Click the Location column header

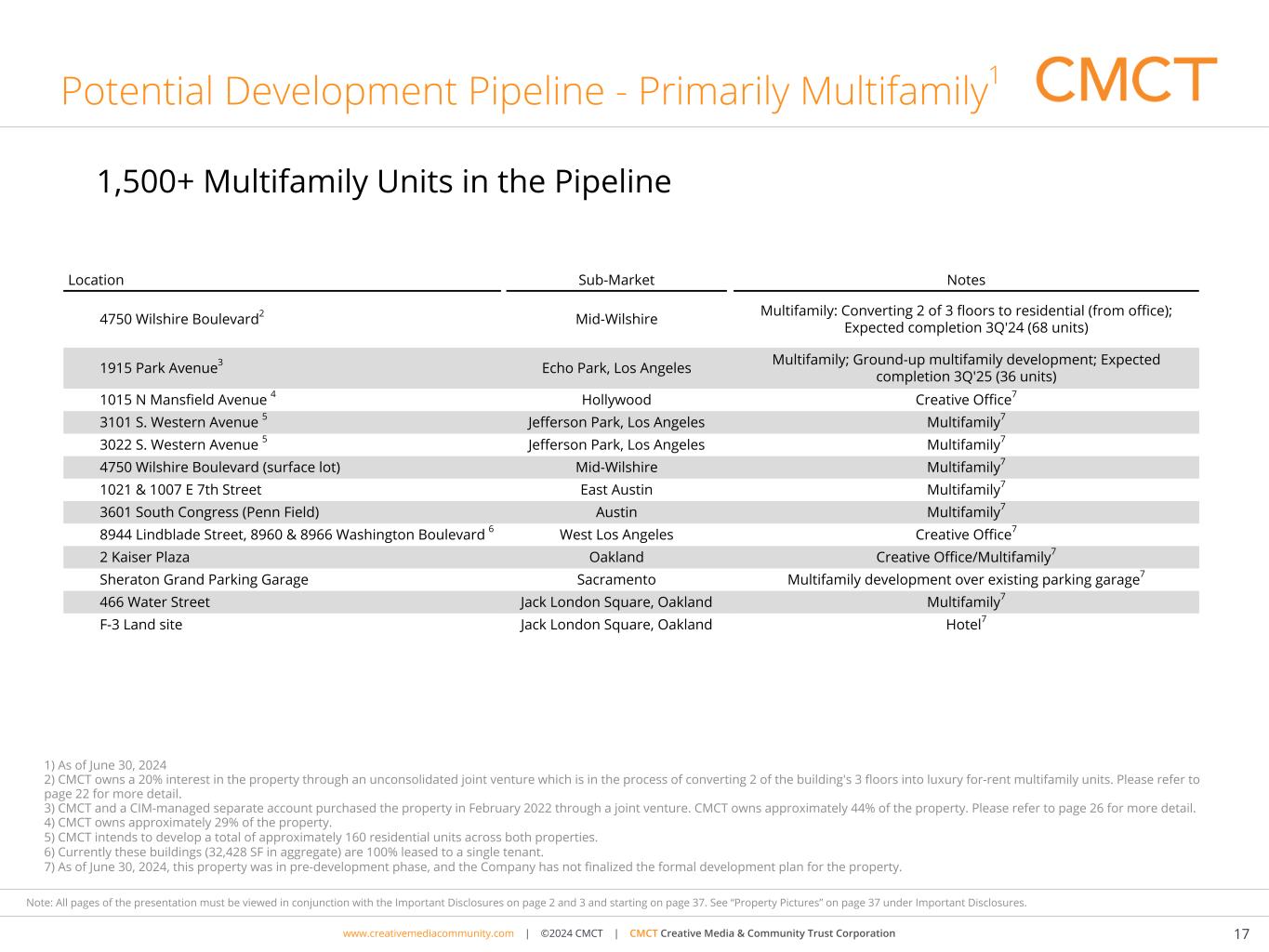point(96,280)
